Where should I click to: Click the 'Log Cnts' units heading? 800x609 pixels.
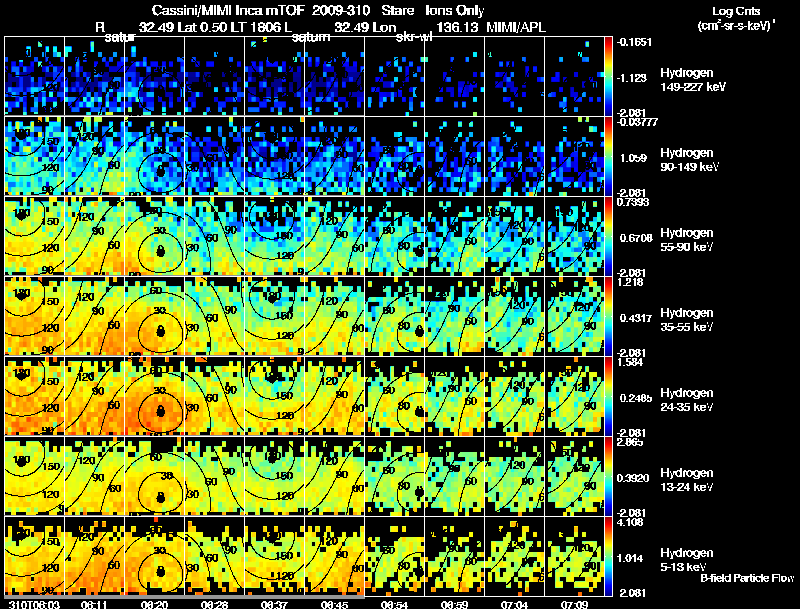point(736,11)
